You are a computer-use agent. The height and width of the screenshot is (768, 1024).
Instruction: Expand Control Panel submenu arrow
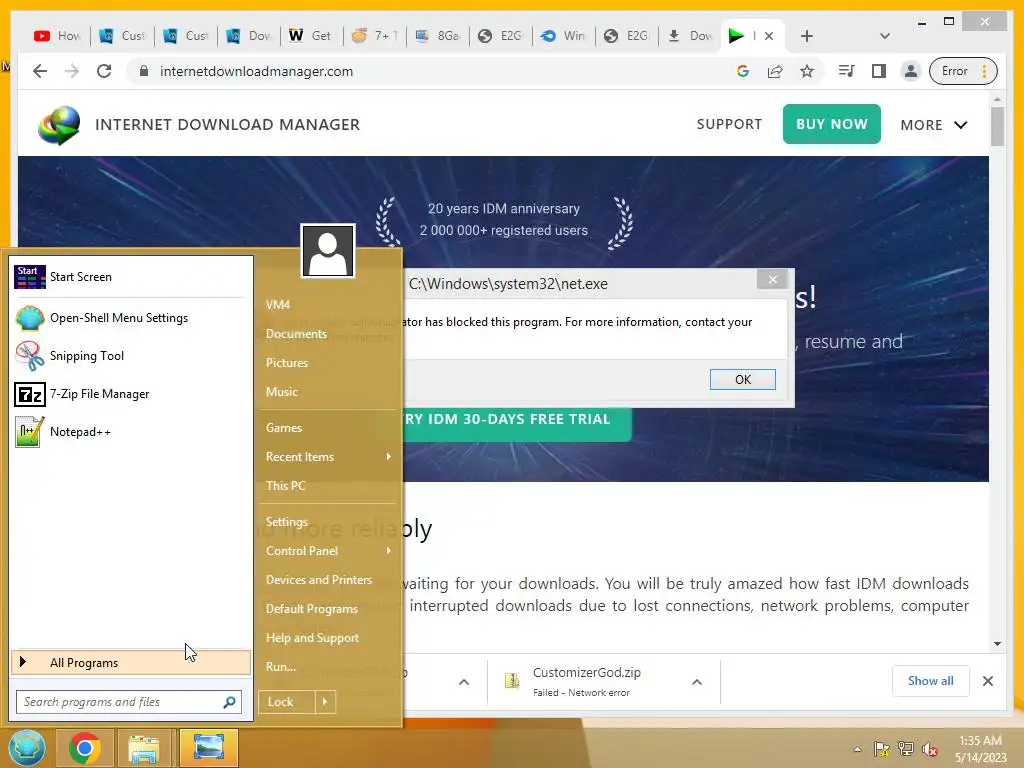pyautogui.click(x=389, y=551)
